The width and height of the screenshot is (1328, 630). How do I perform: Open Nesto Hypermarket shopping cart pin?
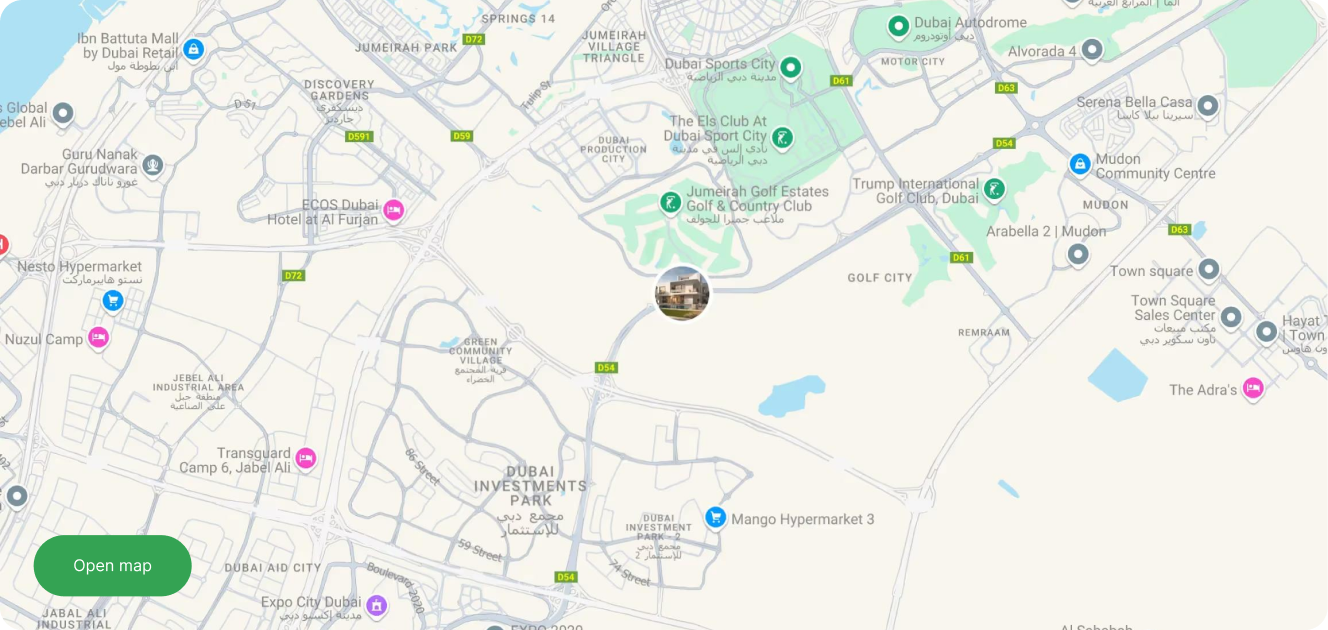pos(113,299)
